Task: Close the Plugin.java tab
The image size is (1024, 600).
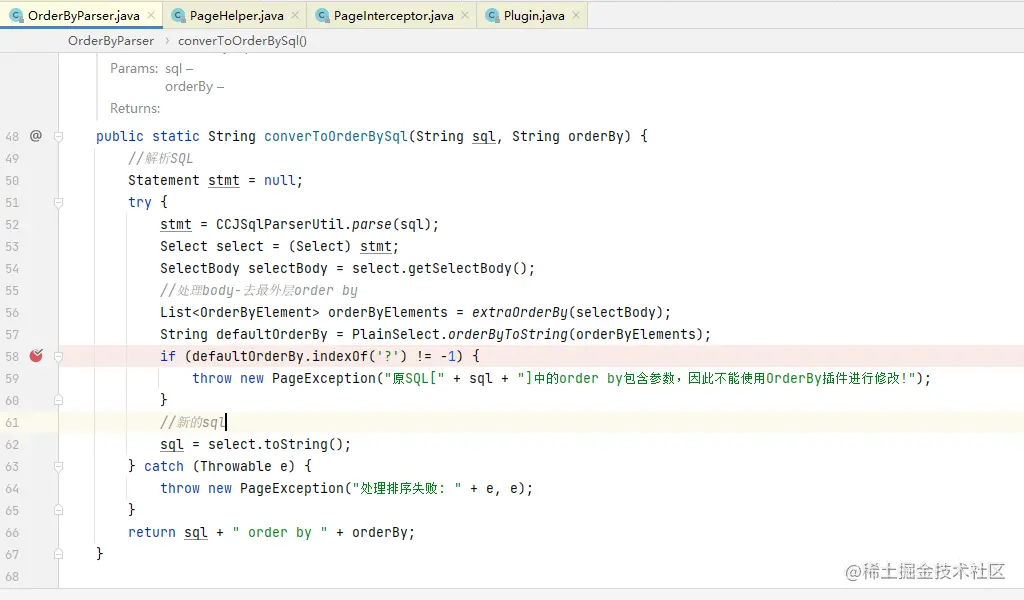Action: [575, 15]
